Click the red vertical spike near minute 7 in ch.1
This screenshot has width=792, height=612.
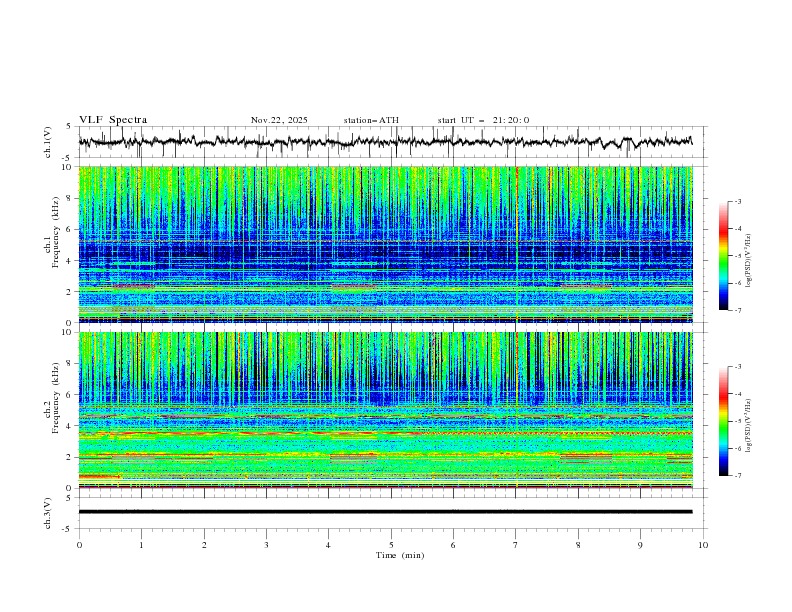click(517, 244)
